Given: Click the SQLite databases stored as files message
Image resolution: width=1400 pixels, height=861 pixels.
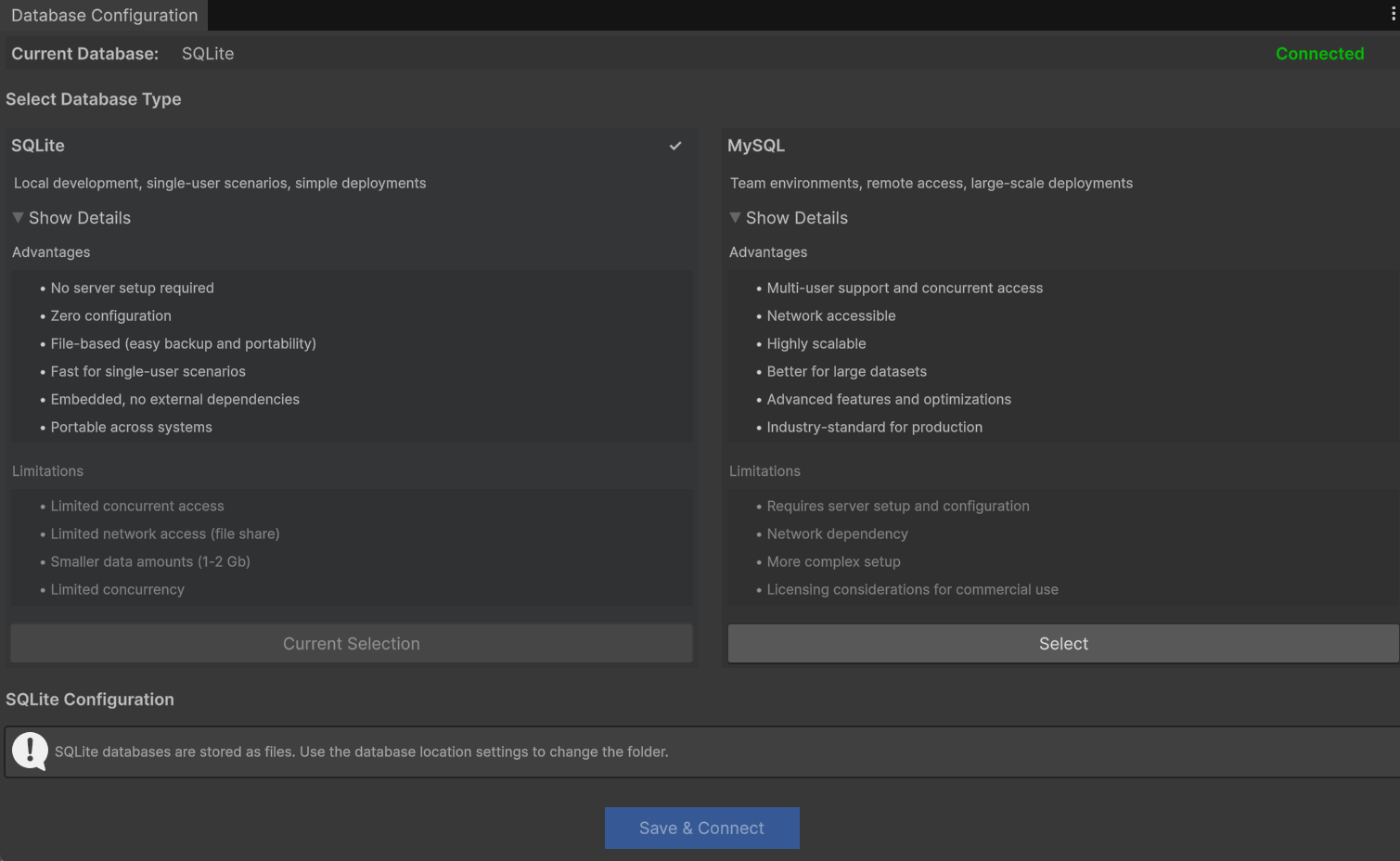Looking at the screenshot, I should [361, 752].
